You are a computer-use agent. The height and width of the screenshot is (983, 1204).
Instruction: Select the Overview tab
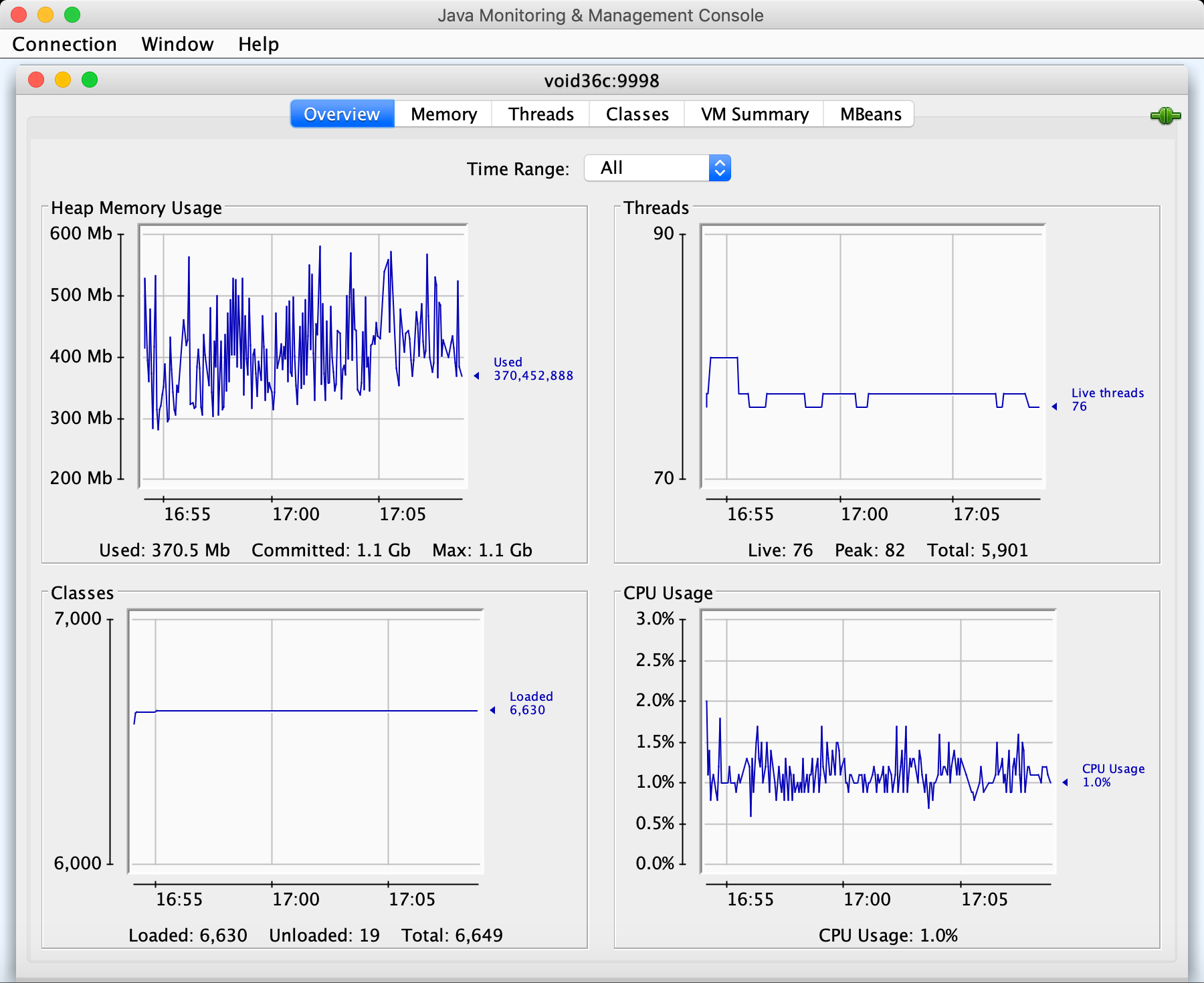[342, 114]
